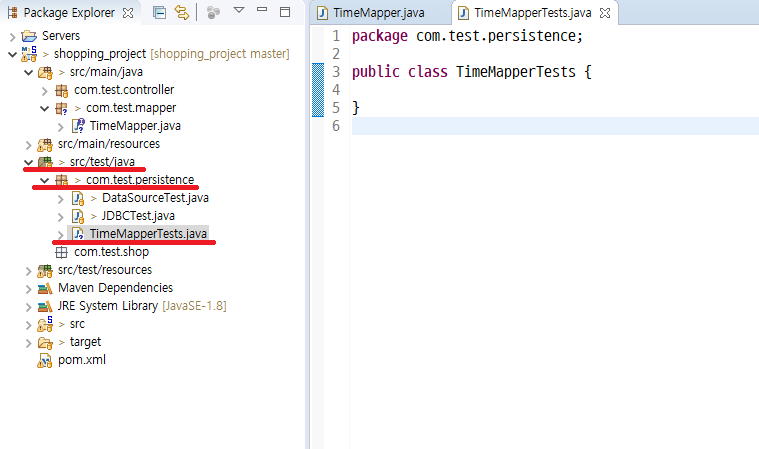
Task: Collapse the shopping_project node
Action: click(13, 54)
